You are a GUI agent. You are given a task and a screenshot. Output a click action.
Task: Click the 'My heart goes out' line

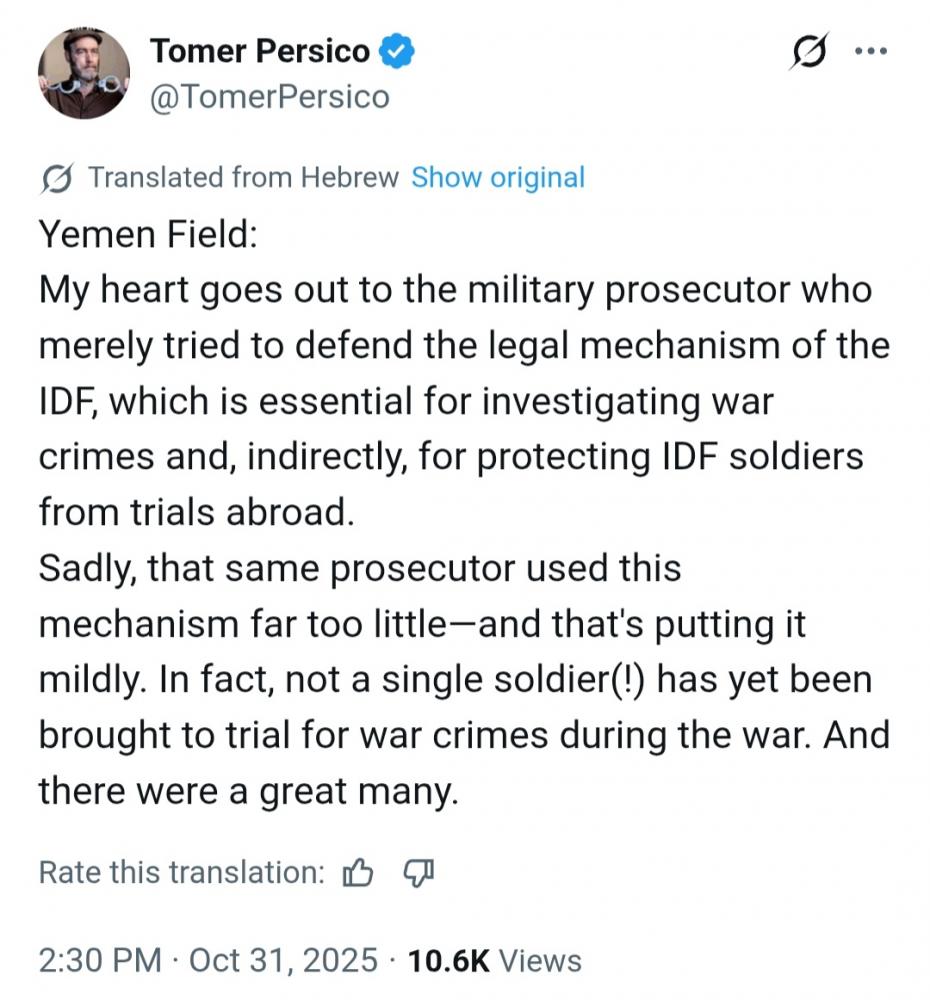(455, 291)
